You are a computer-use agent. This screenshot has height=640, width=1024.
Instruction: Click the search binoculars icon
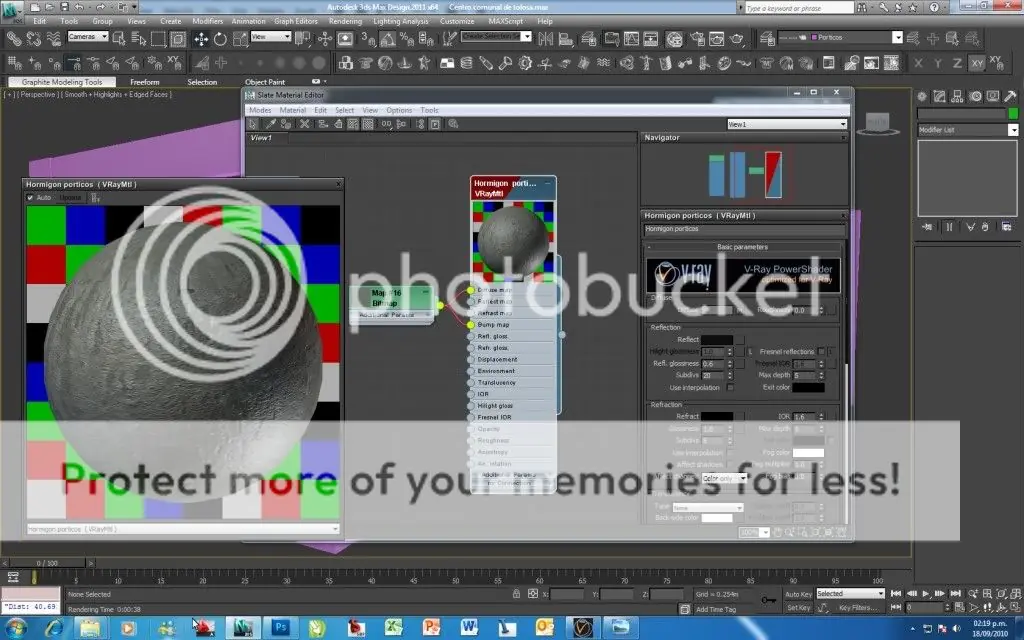pyautogui.click(x=863, y=7)
